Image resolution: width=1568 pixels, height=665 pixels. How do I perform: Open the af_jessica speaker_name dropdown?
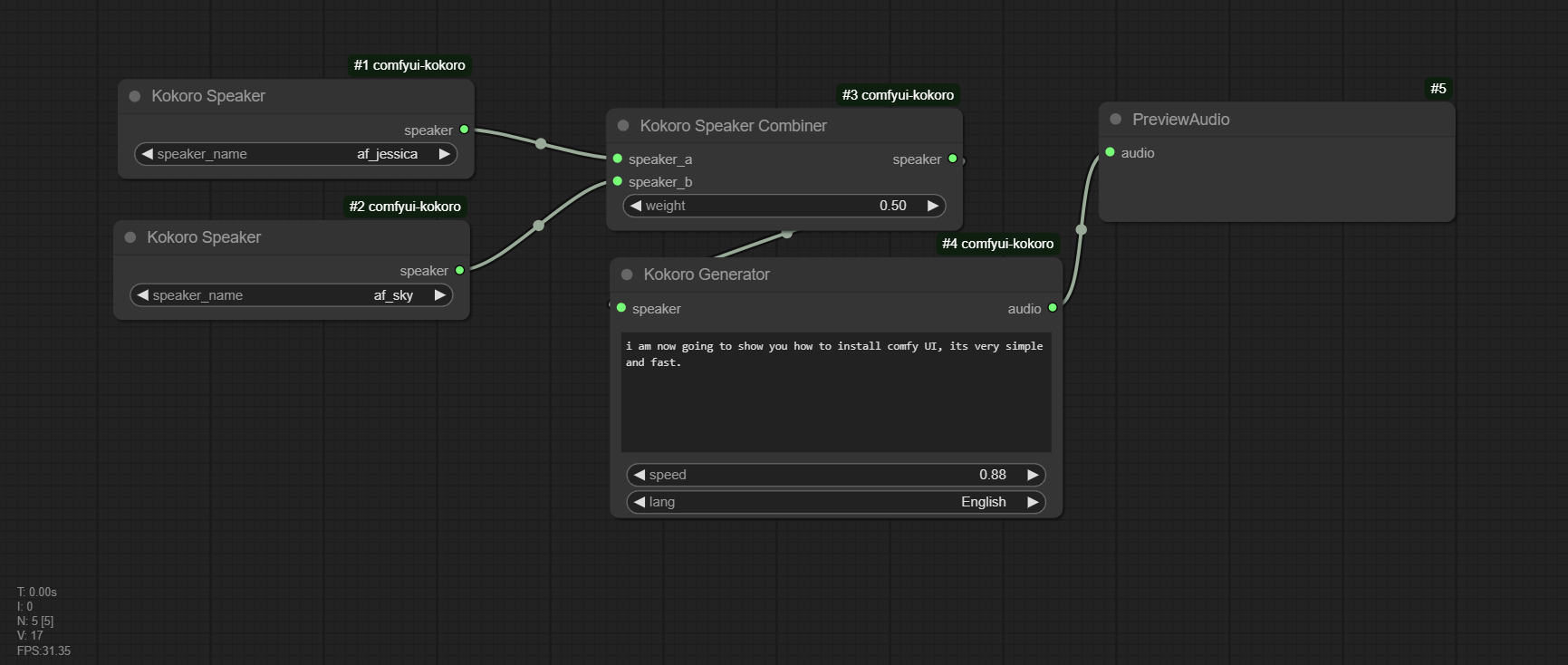(295, 154)
